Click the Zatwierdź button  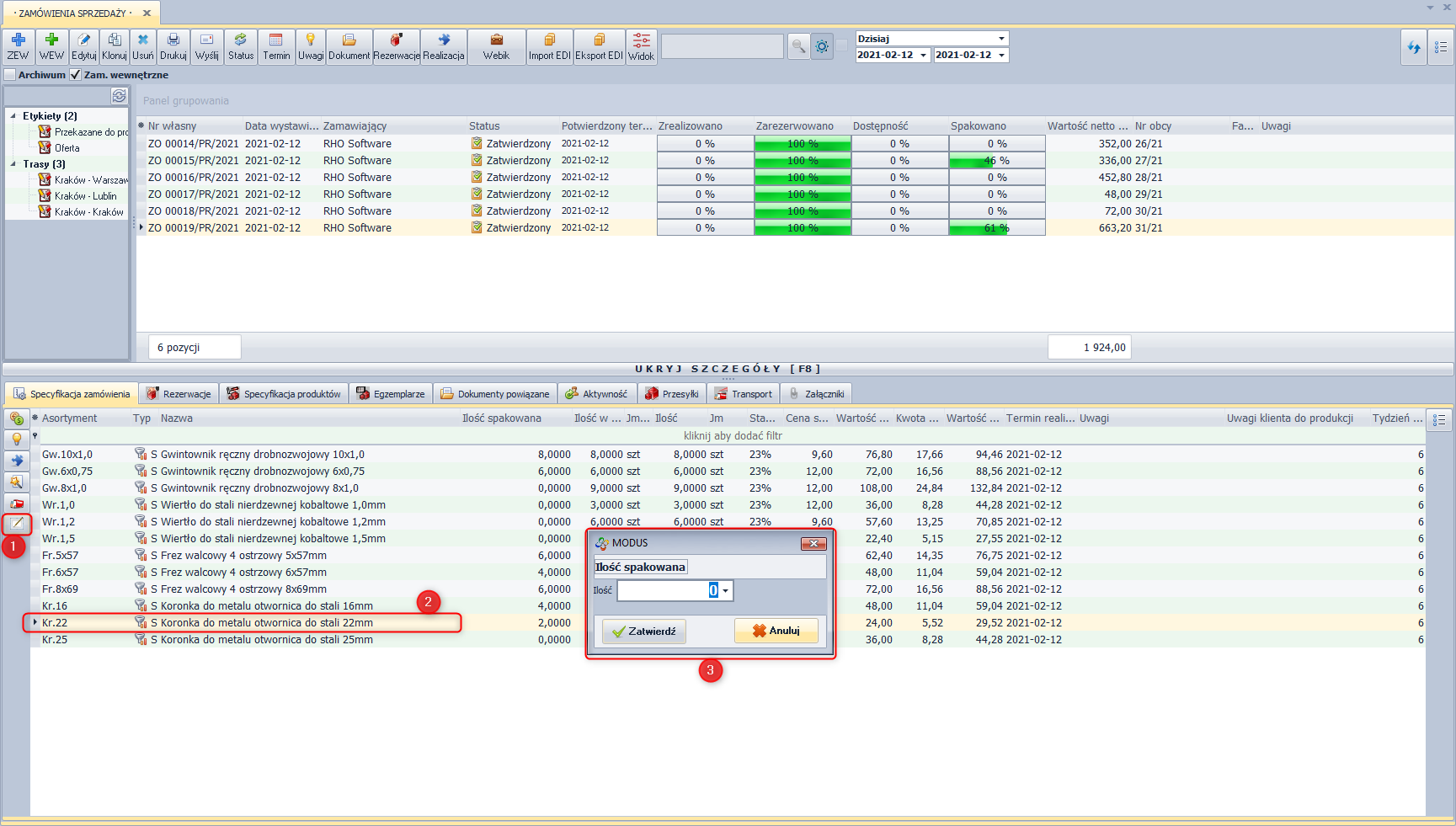click(x=643, y=631)
